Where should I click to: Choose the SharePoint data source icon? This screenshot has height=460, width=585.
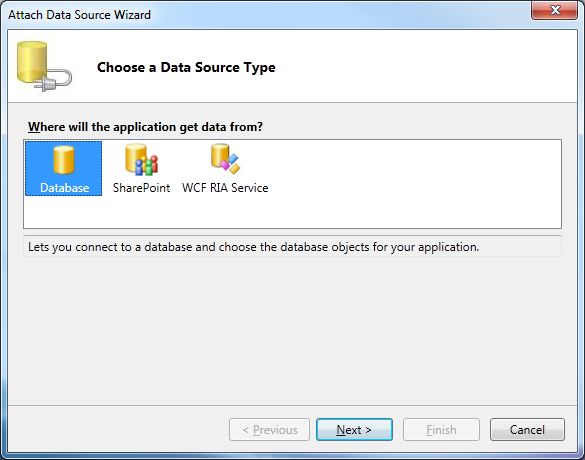click(141, 160)
